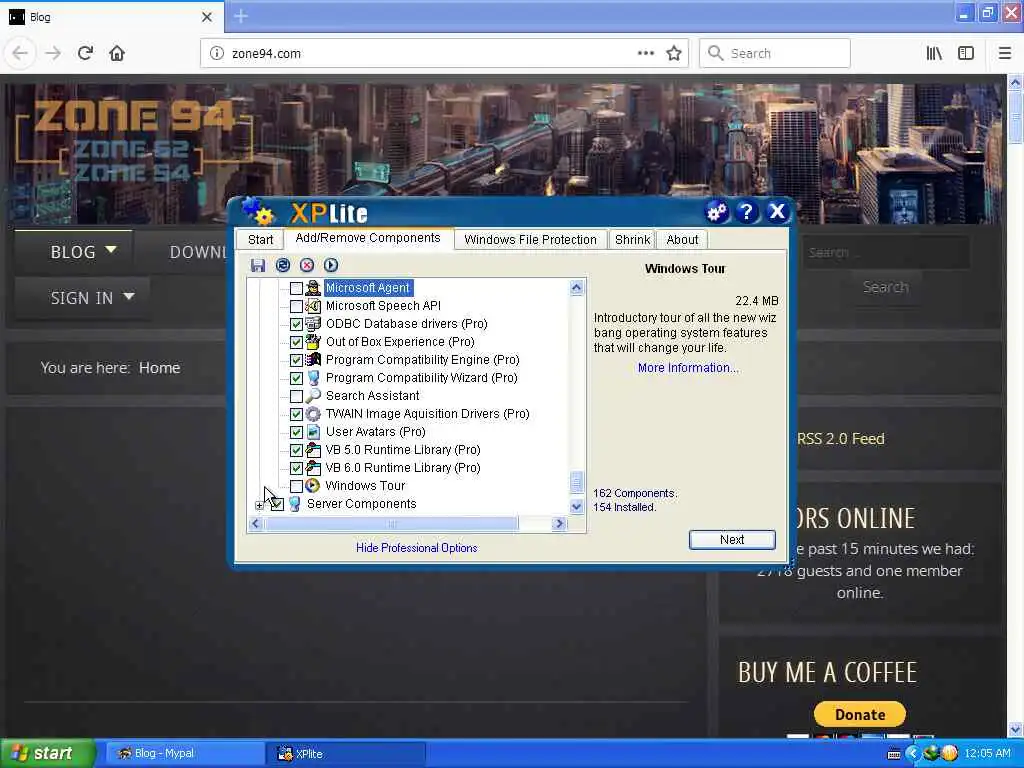Screen dimensions: 1024x768
Task: Open the SIGN IN dropdown menu
Action: [91, 298]
